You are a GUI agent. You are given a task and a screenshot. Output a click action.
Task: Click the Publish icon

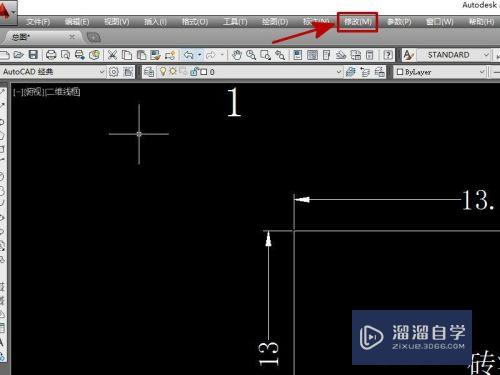[x=80, y=55]
